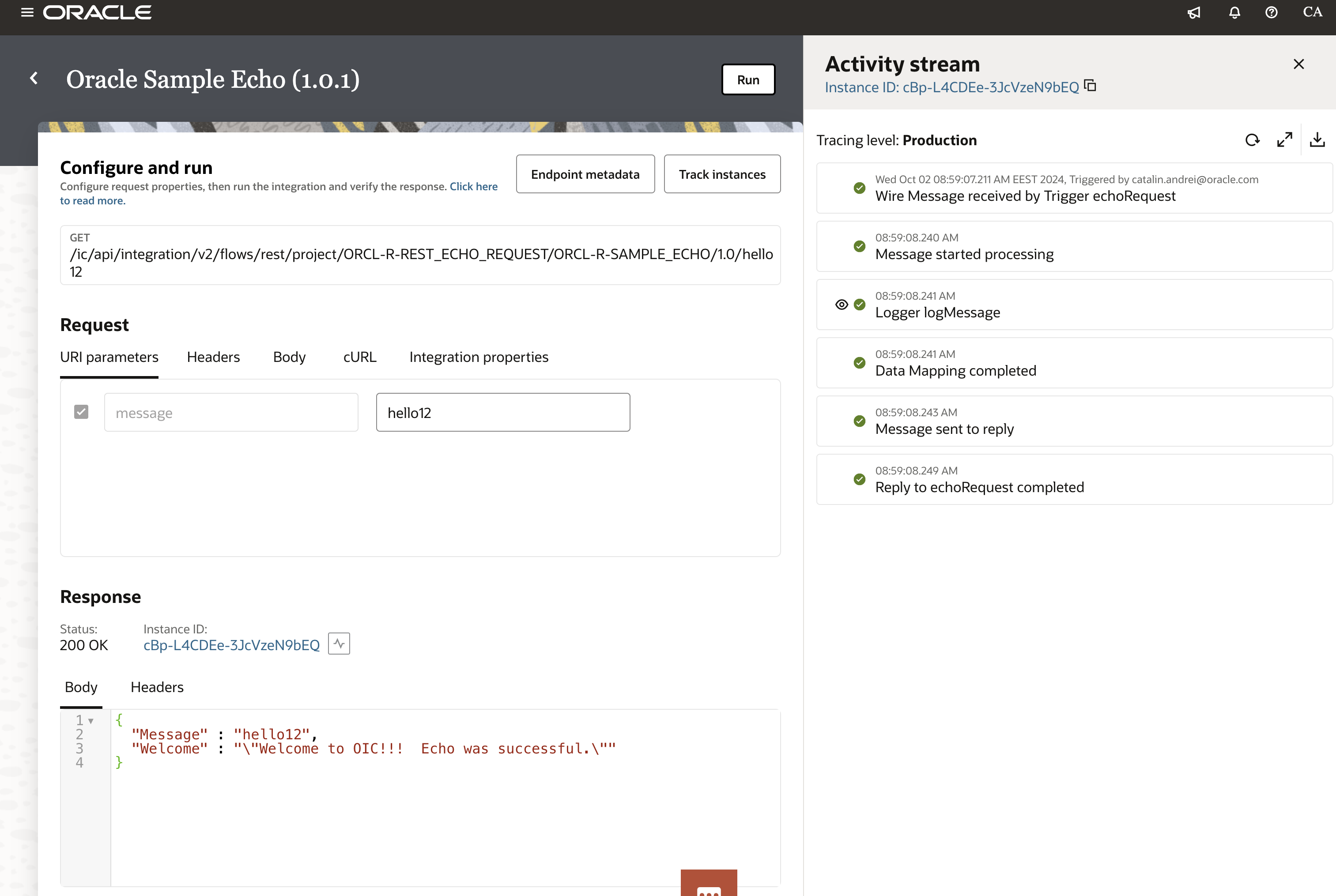
Task: Click the Track instances button
Action: click(x=722, y=174)
